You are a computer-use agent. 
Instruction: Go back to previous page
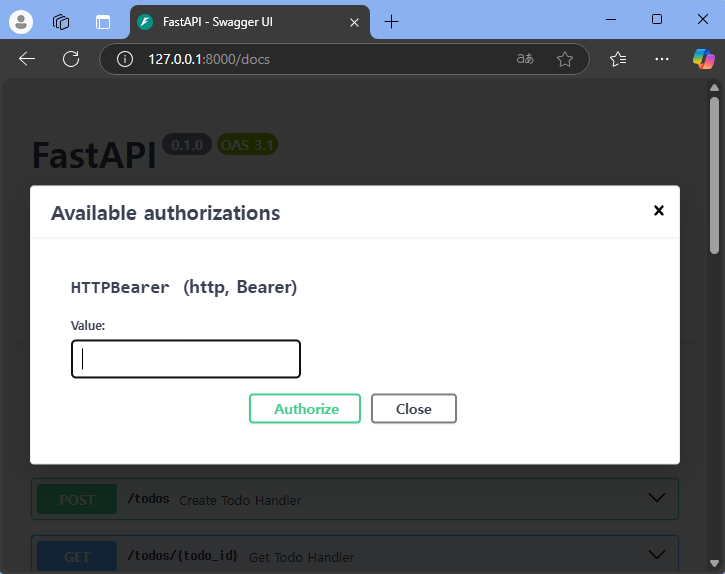tap(27, 59)
